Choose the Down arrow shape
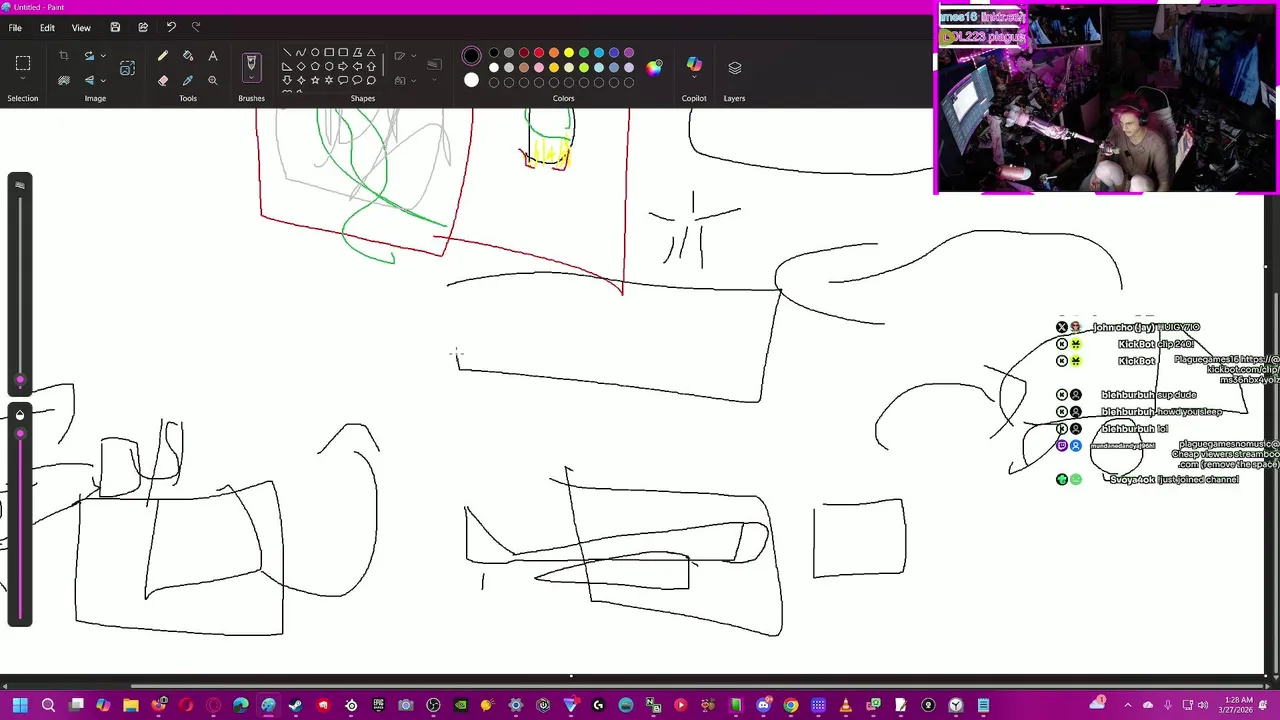Image resolution: width=1280 pixels, height=720 pixels. coord(287,80)
